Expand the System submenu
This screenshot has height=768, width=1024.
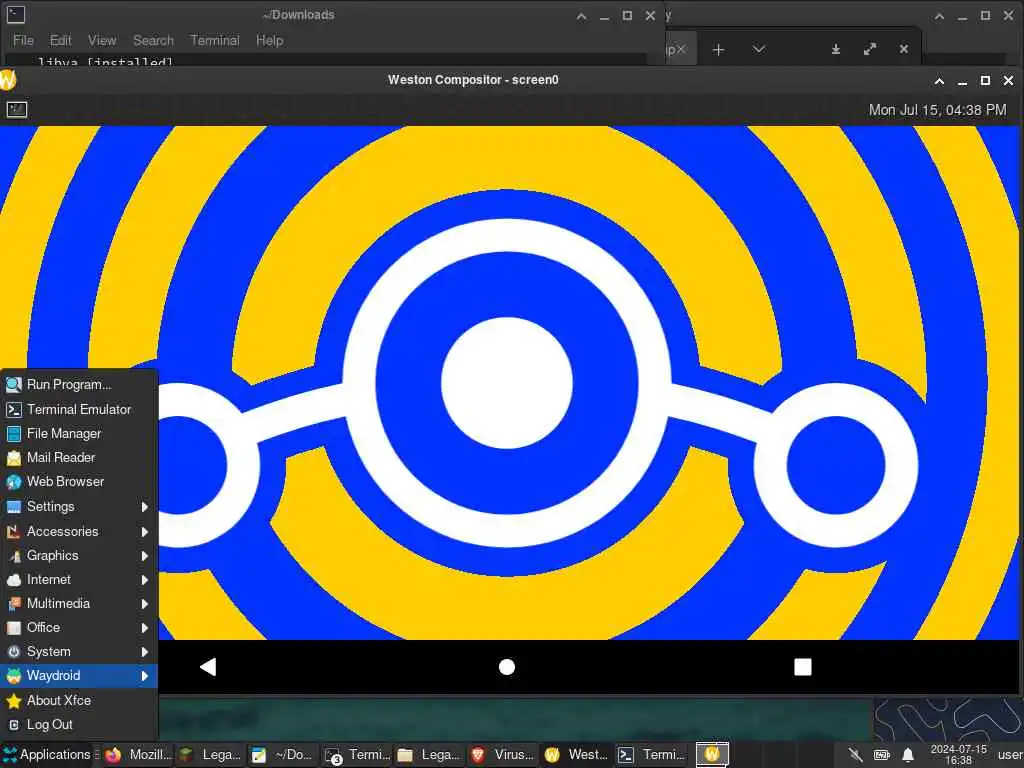click(79, 652)
